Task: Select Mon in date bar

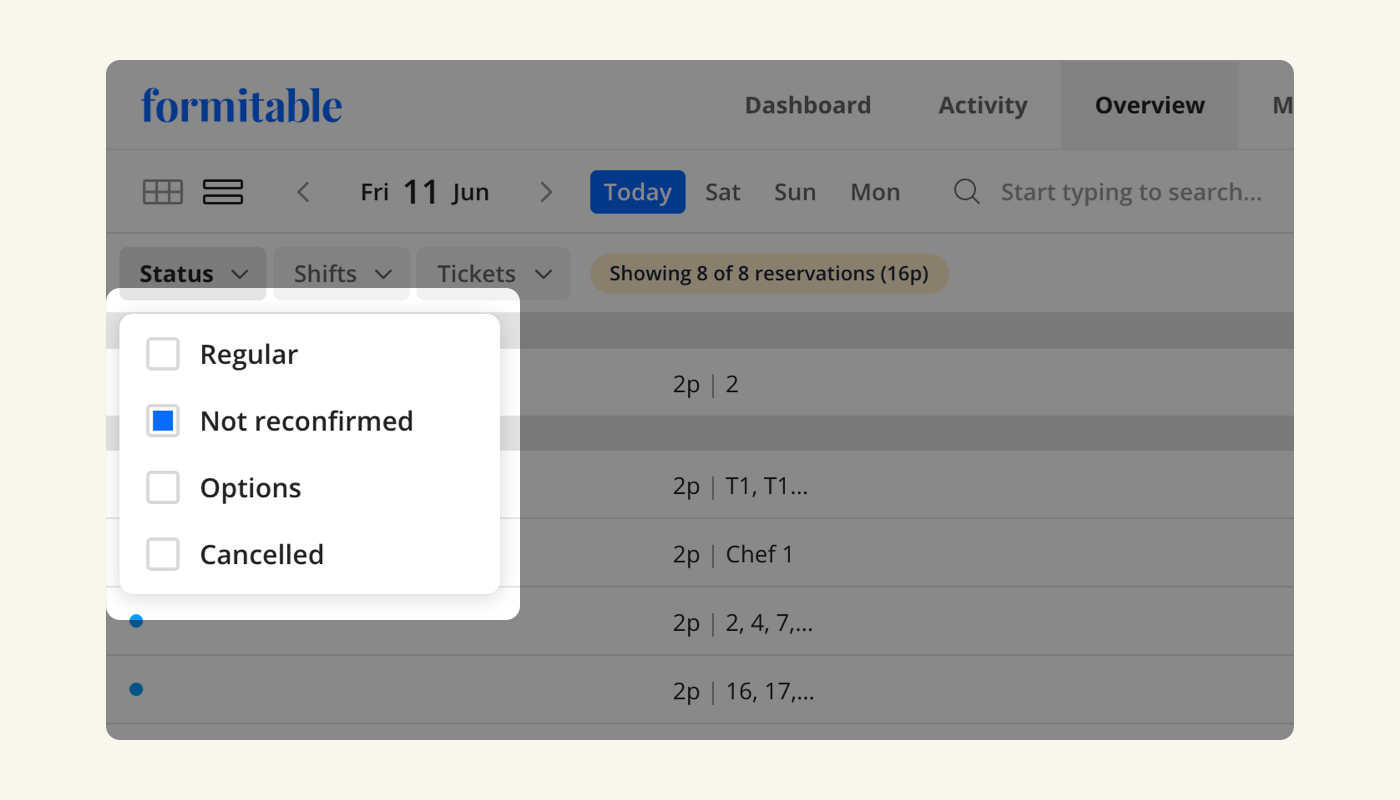Action: [x=875, y=192]
